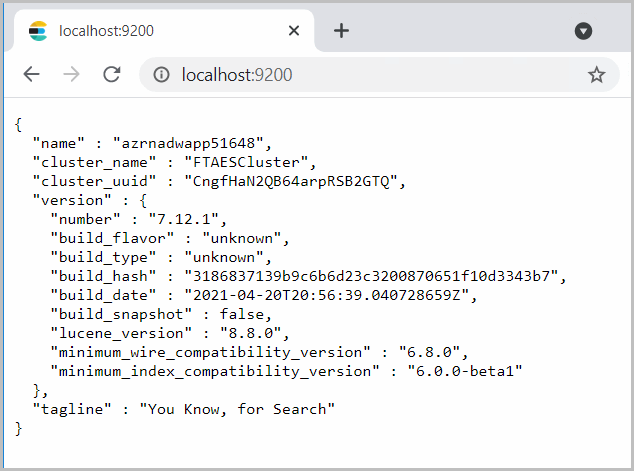Click the back navigation arrow

point(32,75)
